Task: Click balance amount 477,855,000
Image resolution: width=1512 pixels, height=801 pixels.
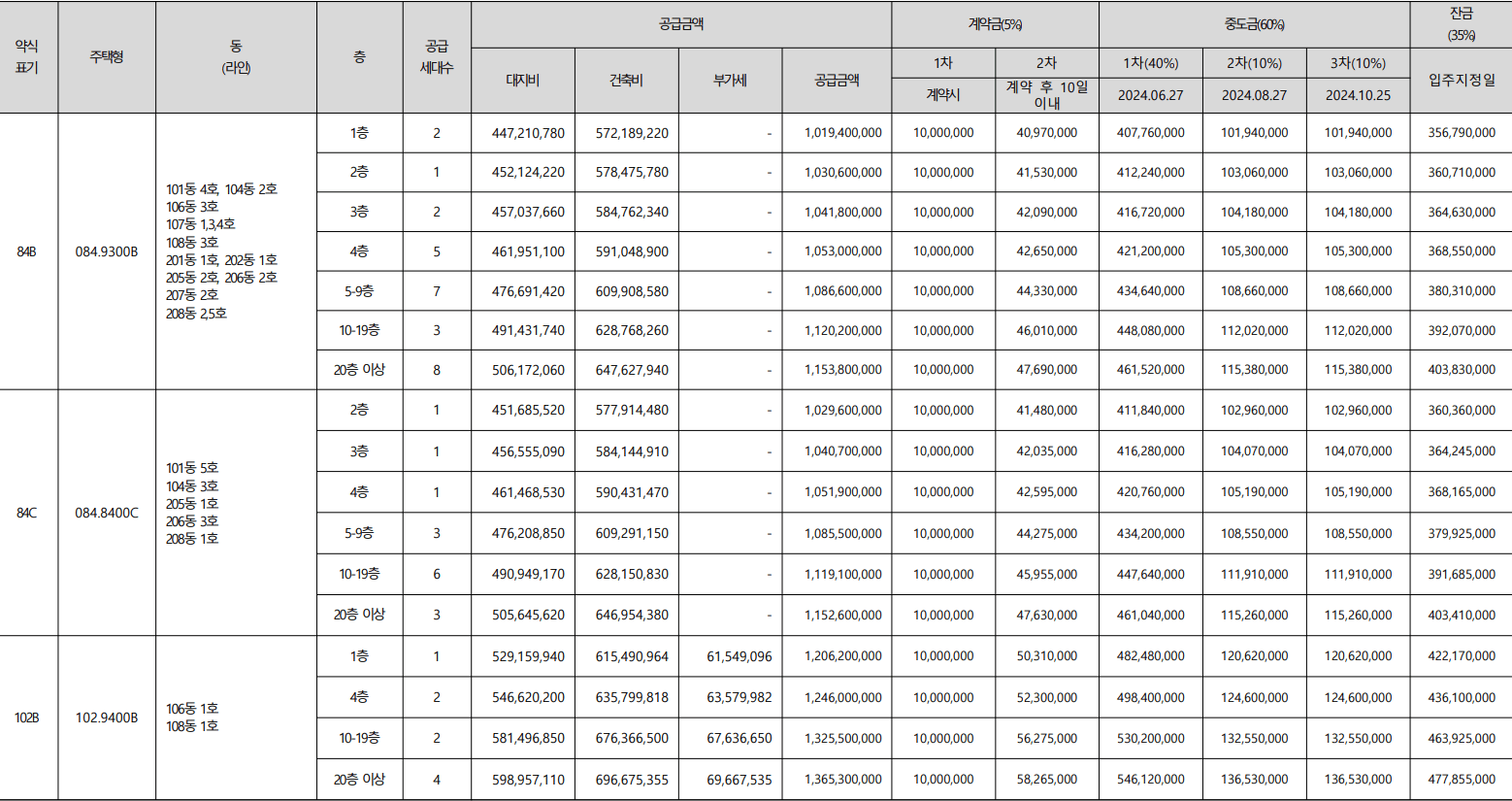Action: click(1462, 780)
